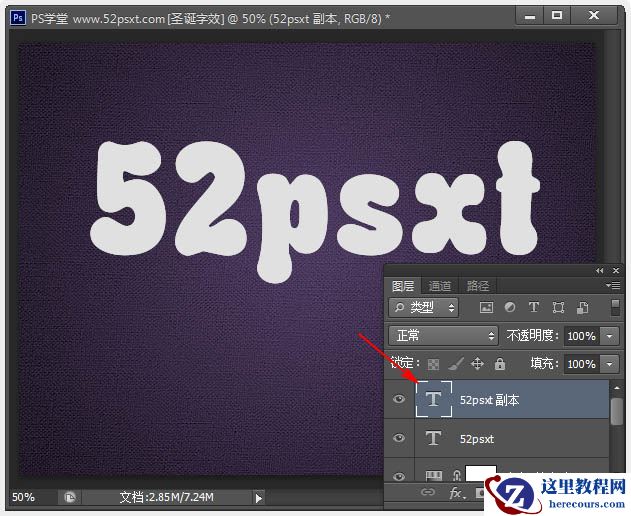
Task: Toggle the layer filtering on/off switch
Action: coord(615,307)
